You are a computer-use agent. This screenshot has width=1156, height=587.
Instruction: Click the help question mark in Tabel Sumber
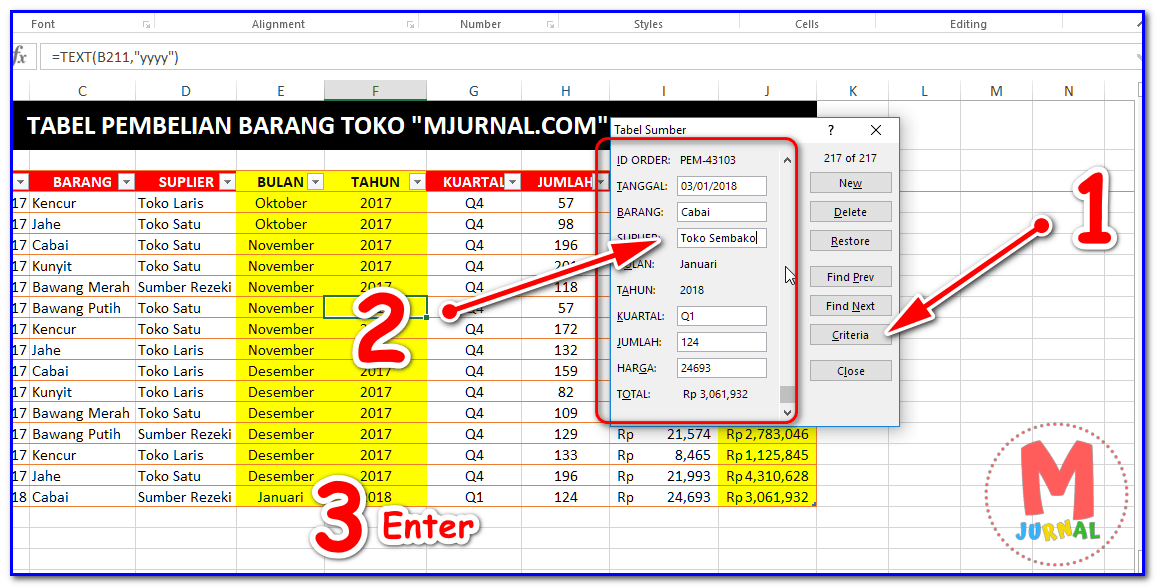pyautogui.click(x=831, y=130)
